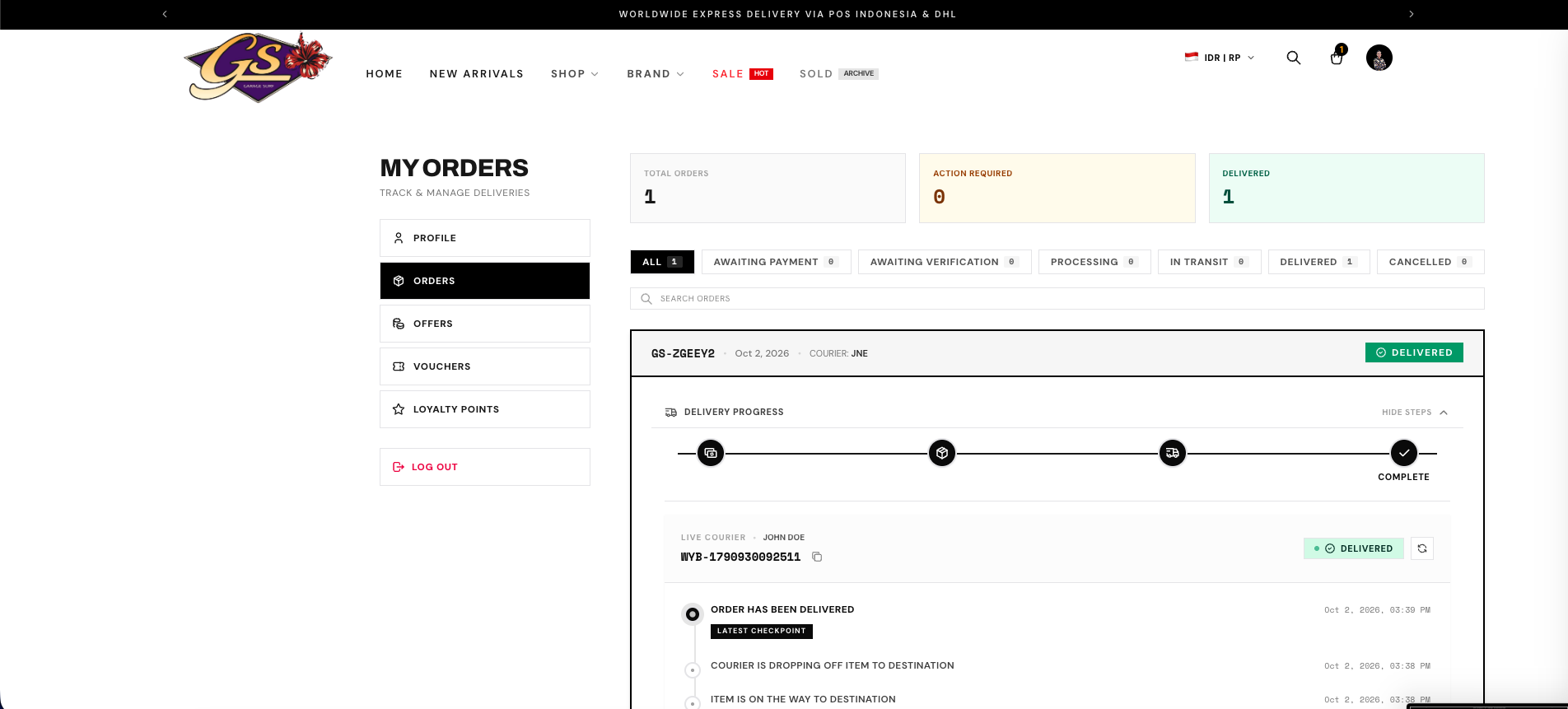This screenshot has width=1568, height=709.
Task: Copy the tracking number WYB-1790930092511
Action: coord(817,557)
